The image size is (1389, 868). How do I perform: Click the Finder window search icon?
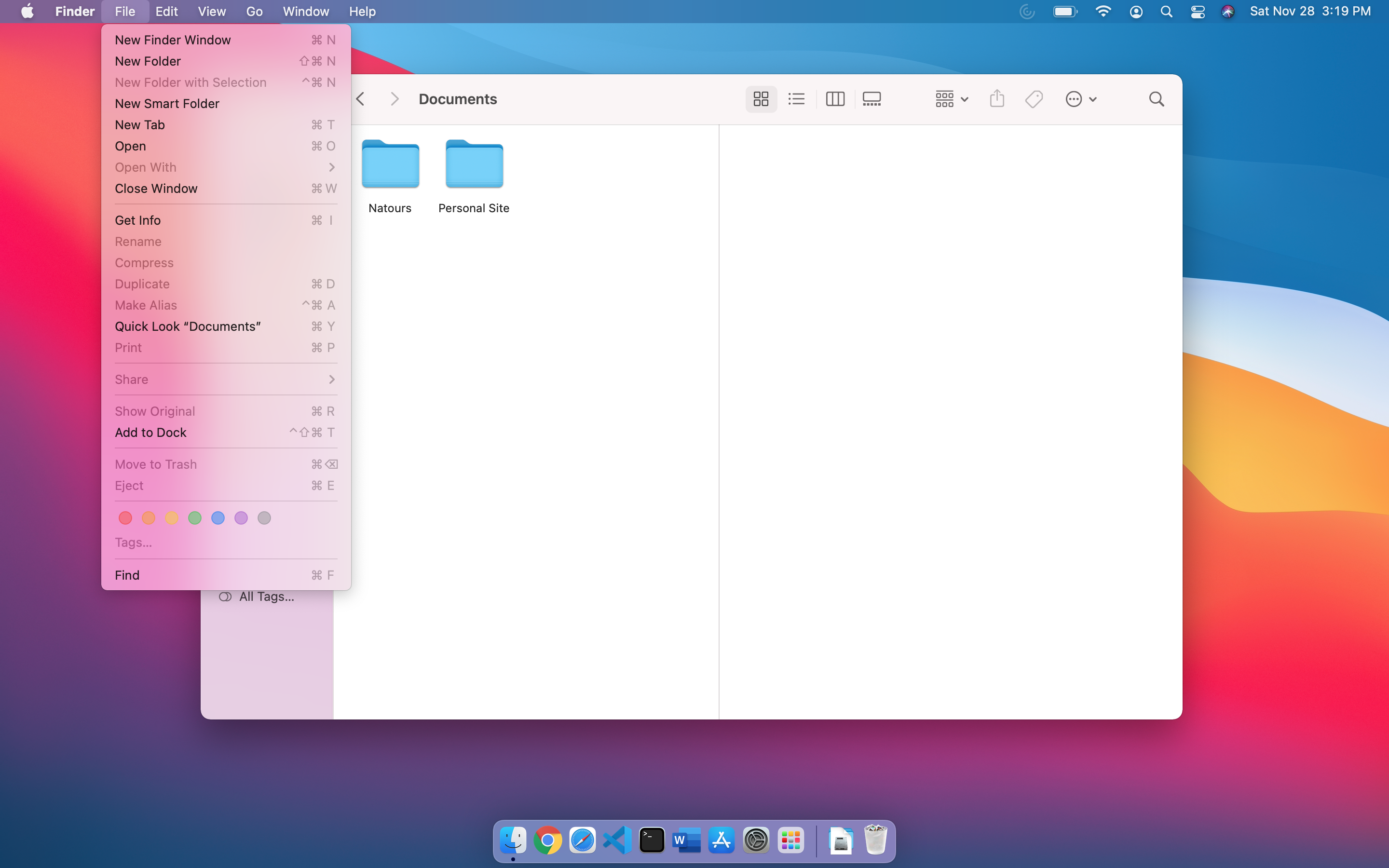[1157, 99]
